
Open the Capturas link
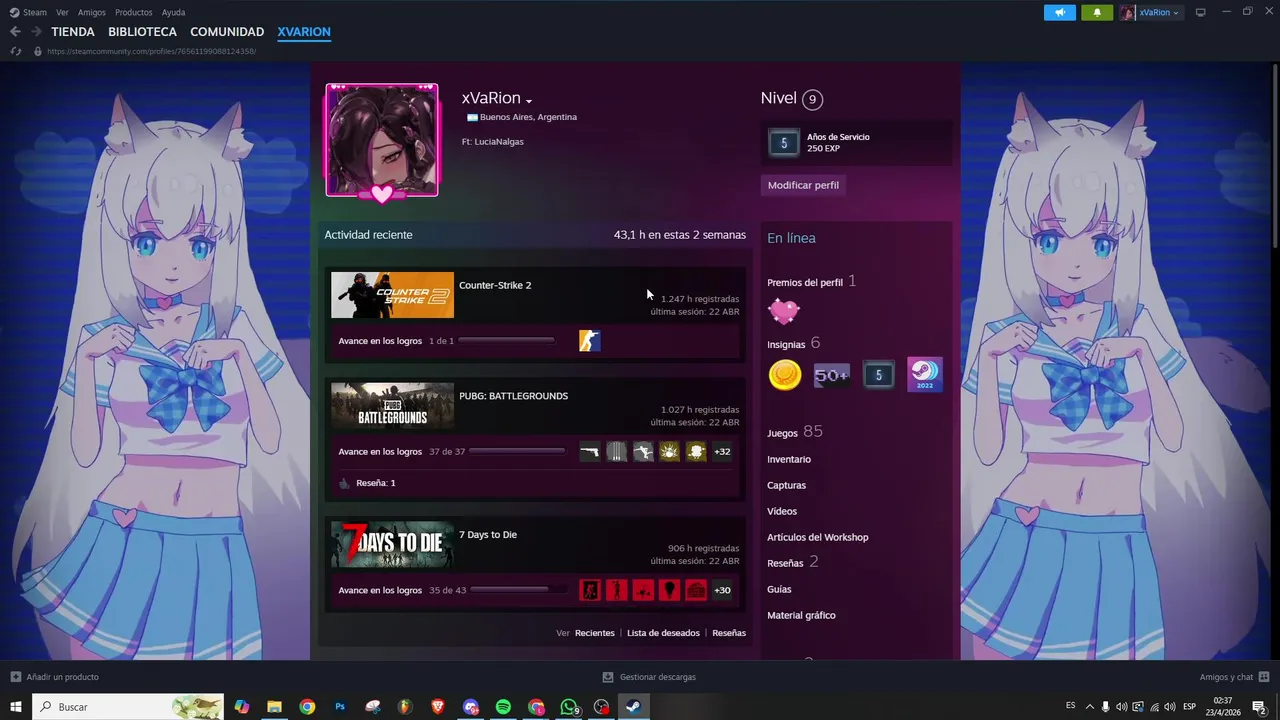[x=786, y=485]
